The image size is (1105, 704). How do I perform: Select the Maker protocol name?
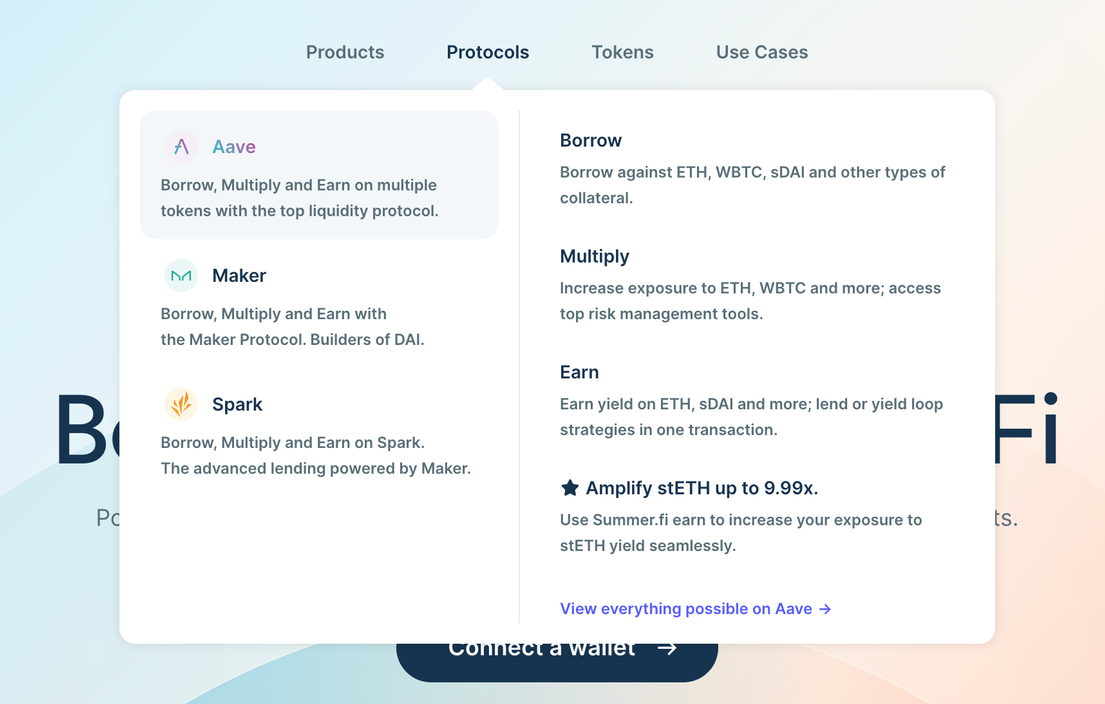(239, 276)
